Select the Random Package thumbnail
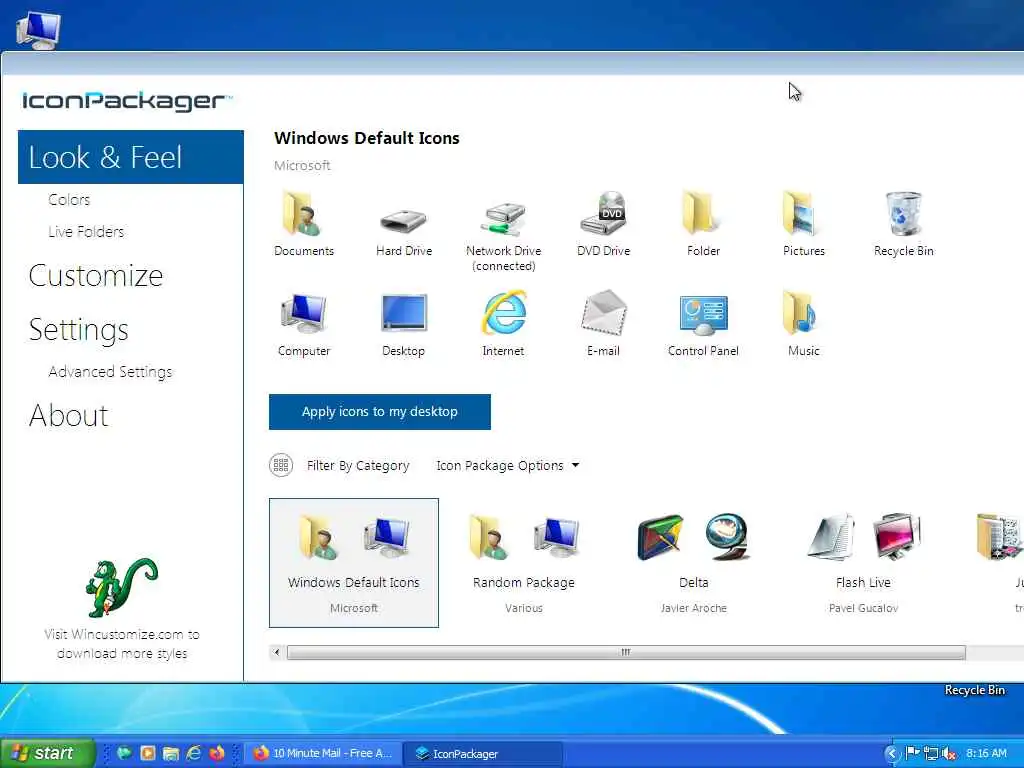 (x=524, y=563)
